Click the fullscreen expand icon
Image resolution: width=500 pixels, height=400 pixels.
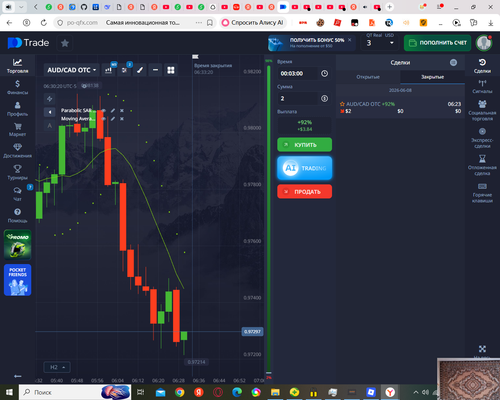[x=482, y=349]
